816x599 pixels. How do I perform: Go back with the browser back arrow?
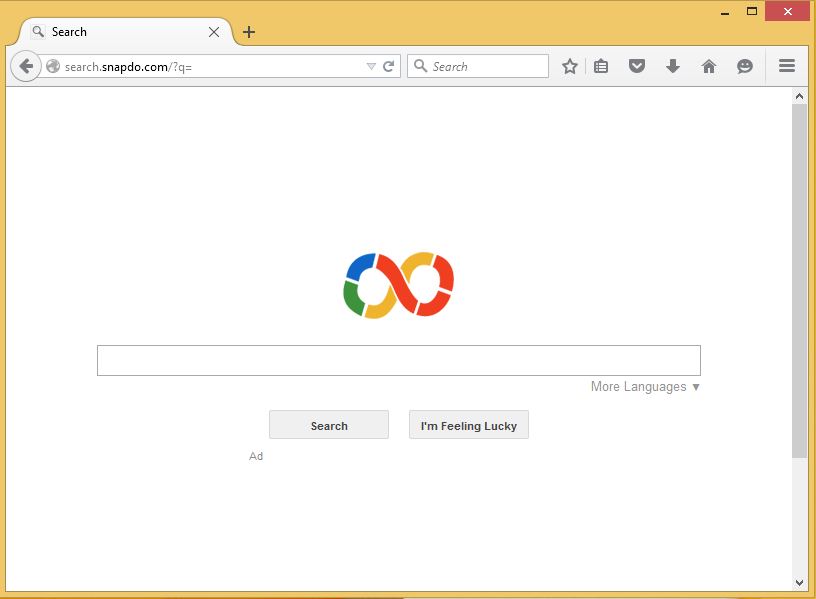[x=26, y=66]
